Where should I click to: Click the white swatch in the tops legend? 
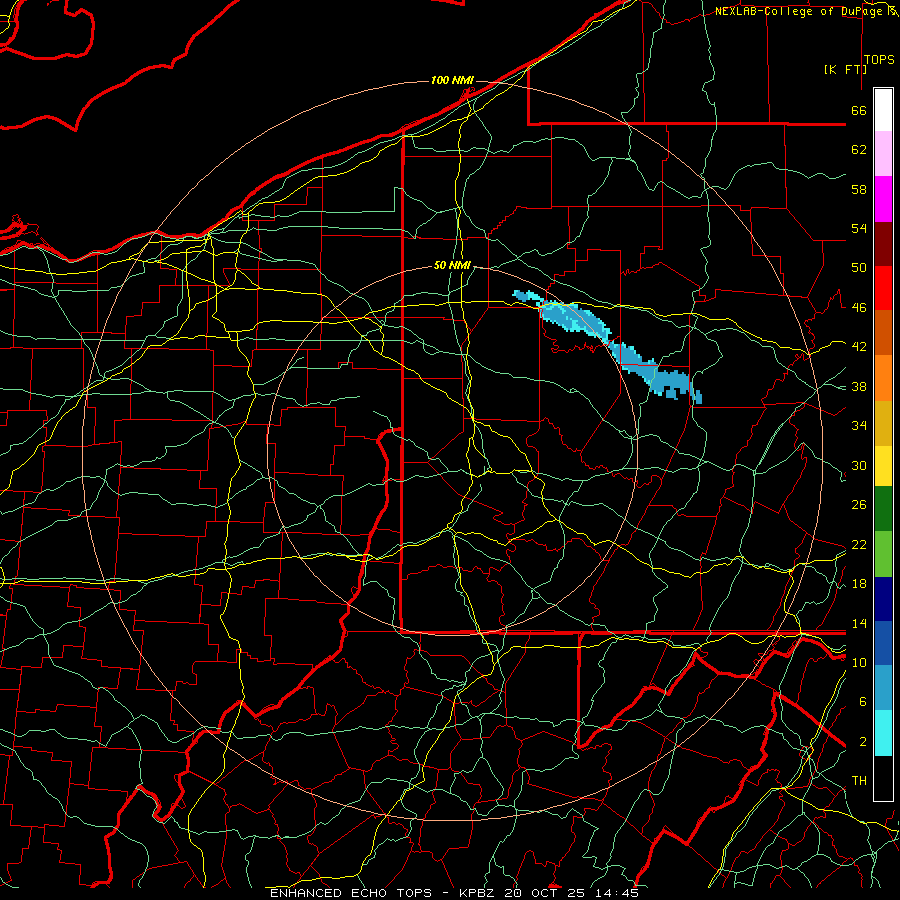coord(883,110)
